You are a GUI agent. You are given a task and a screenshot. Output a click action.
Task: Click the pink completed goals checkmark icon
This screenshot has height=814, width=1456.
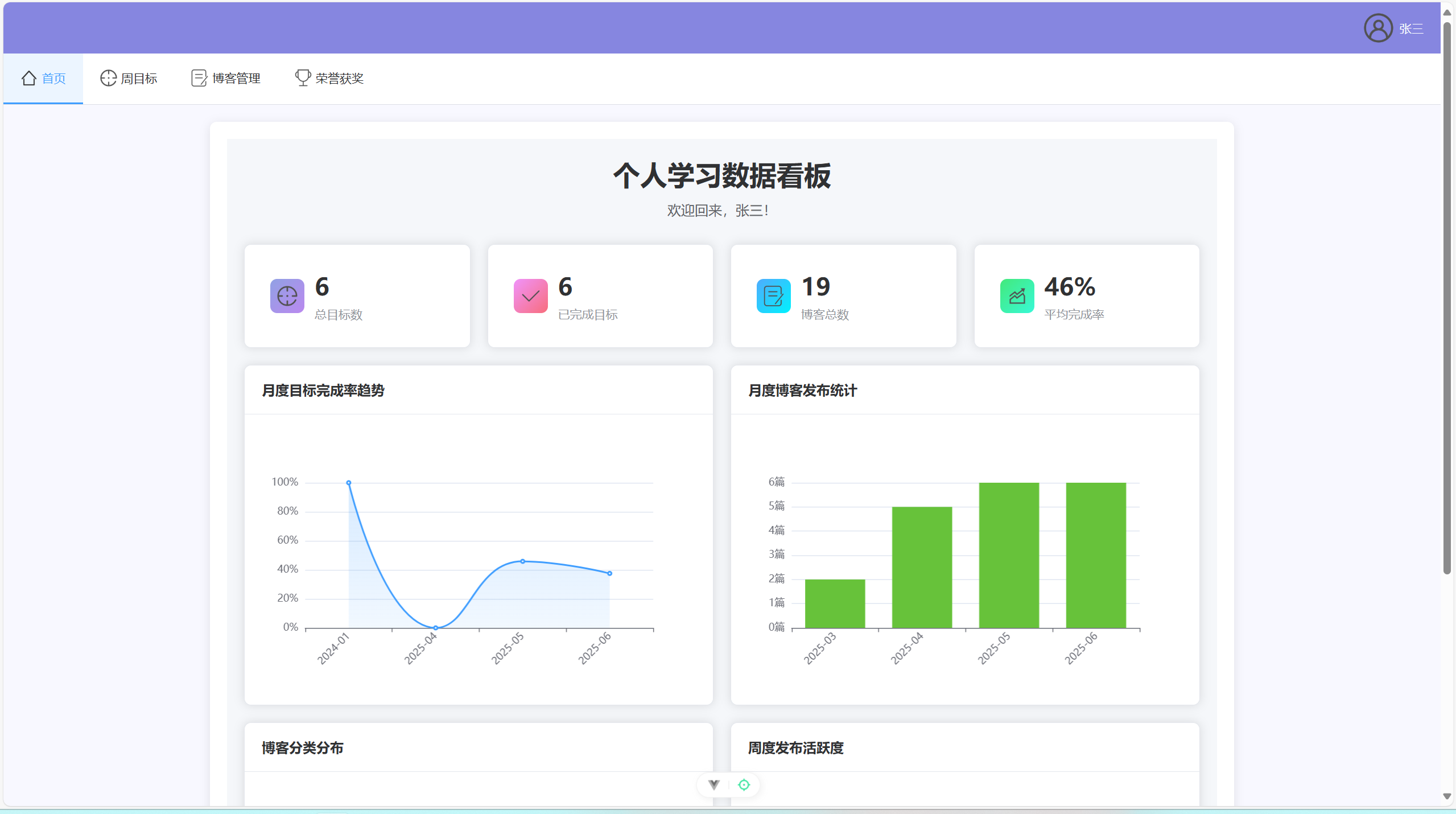click(530, 296)
